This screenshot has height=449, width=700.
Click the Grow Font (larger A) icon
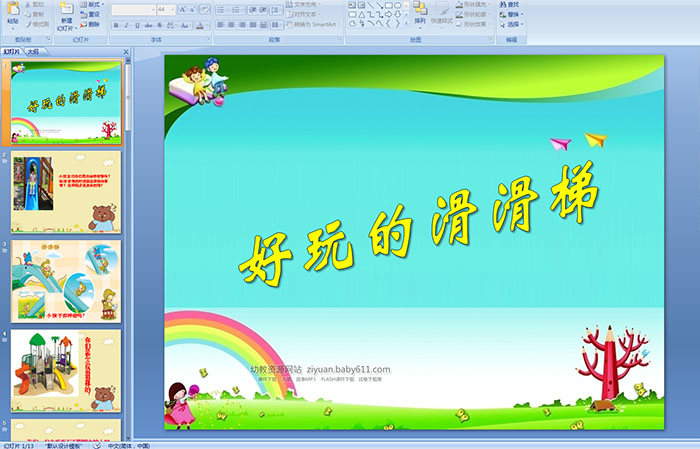coord(183,9)
